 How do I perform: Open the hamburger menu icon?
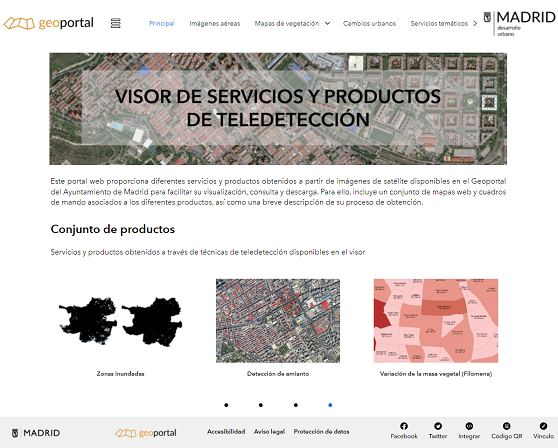tap(116, 23)
